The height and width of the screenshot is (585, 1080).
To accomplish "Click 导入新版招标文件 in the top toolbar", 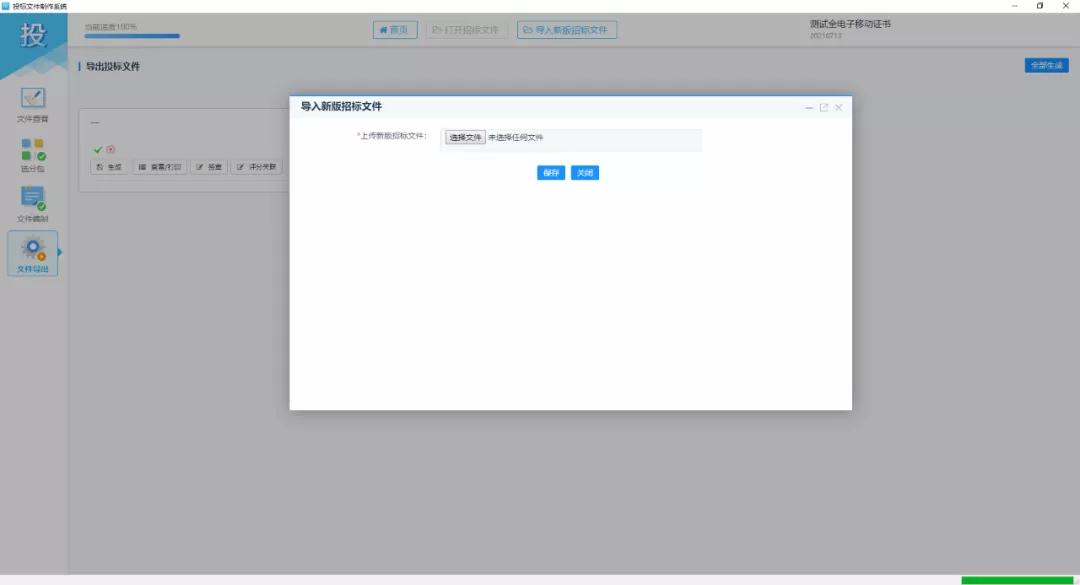I will point(567,30).
